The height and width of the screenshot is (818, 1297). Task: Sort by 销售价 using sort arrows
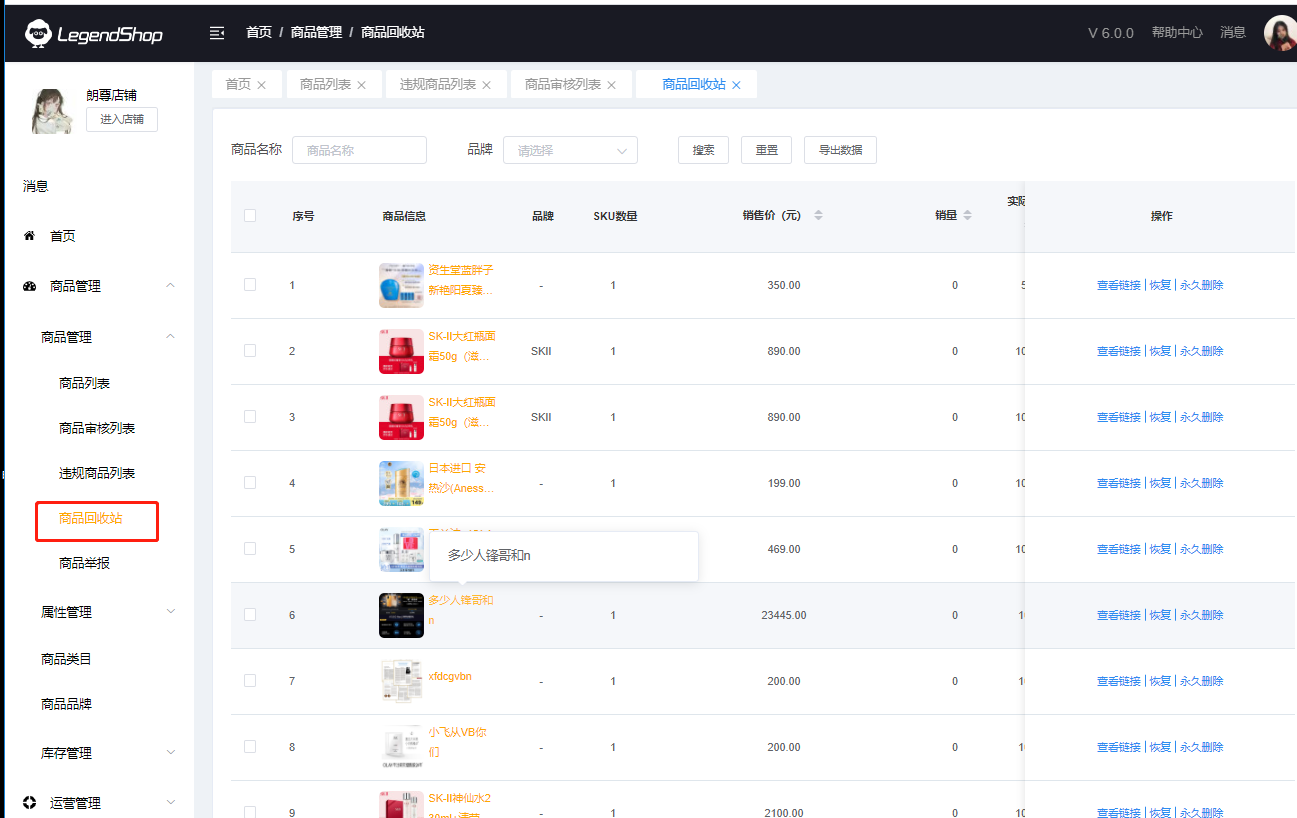coord(818,216)
